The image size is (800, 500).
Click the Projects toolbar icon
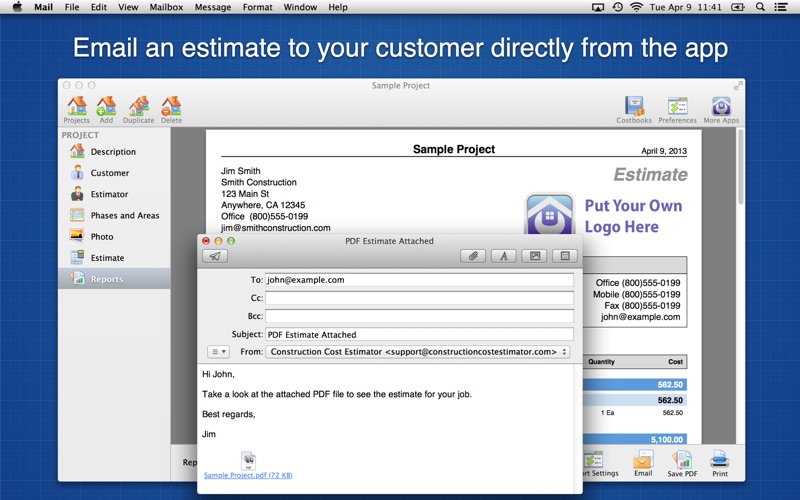click(76, 108)
